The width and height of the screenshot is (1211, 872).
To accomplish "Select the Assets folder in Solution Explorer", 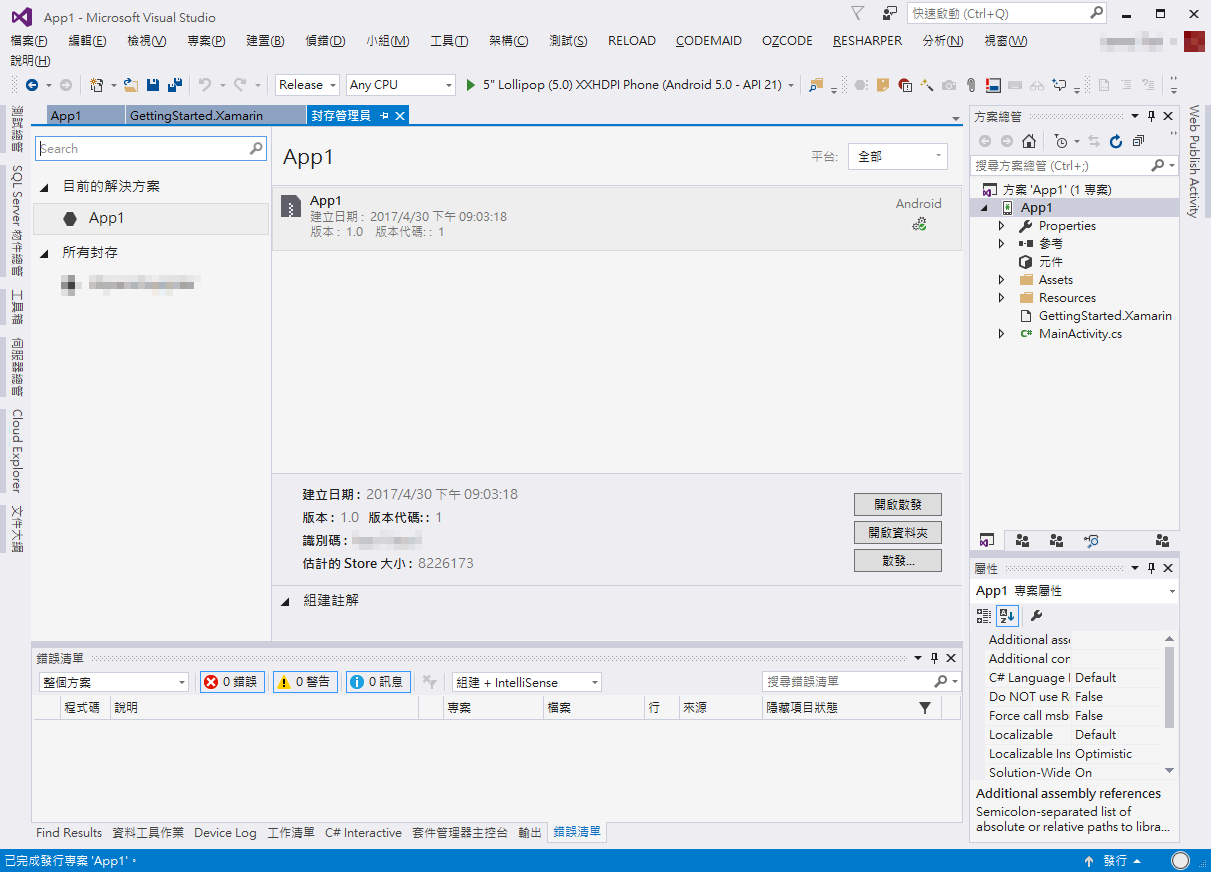I will tap(1055, 280).
